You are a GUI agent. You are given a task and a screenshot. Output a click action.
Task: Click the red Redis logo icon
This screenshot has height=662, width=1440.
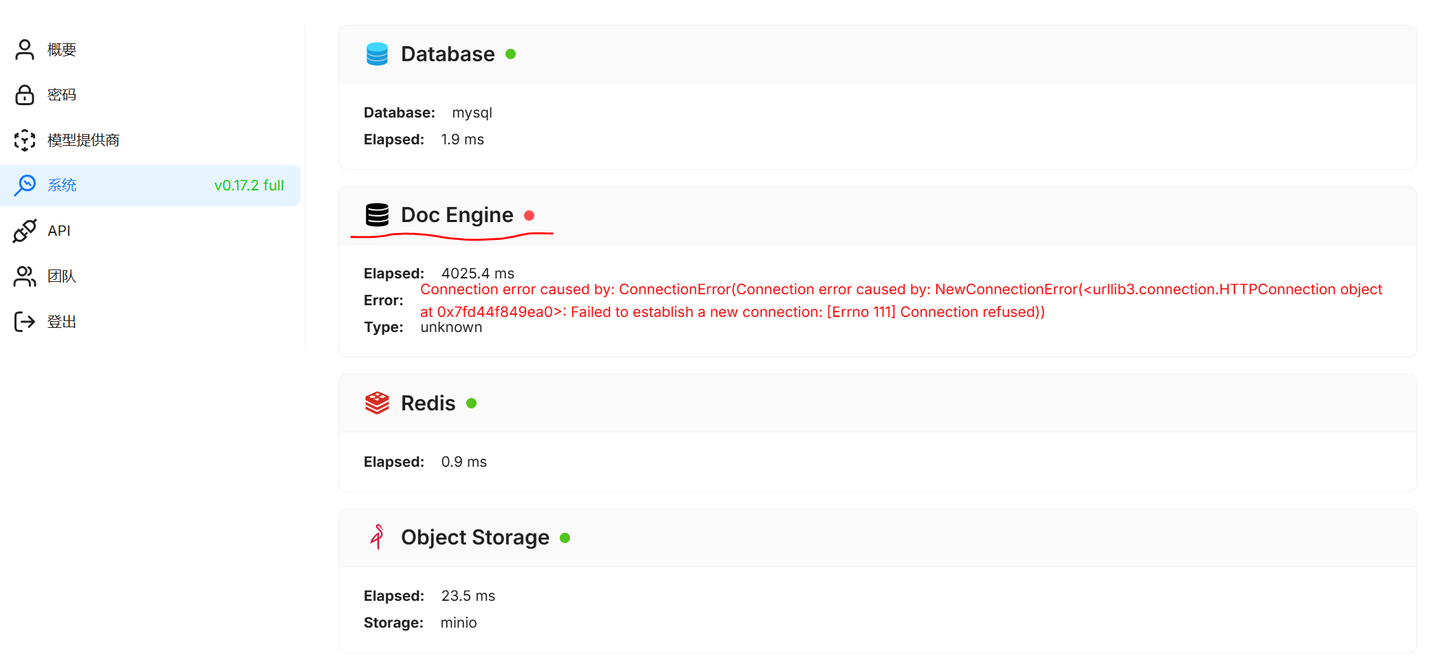pos(377,403)
